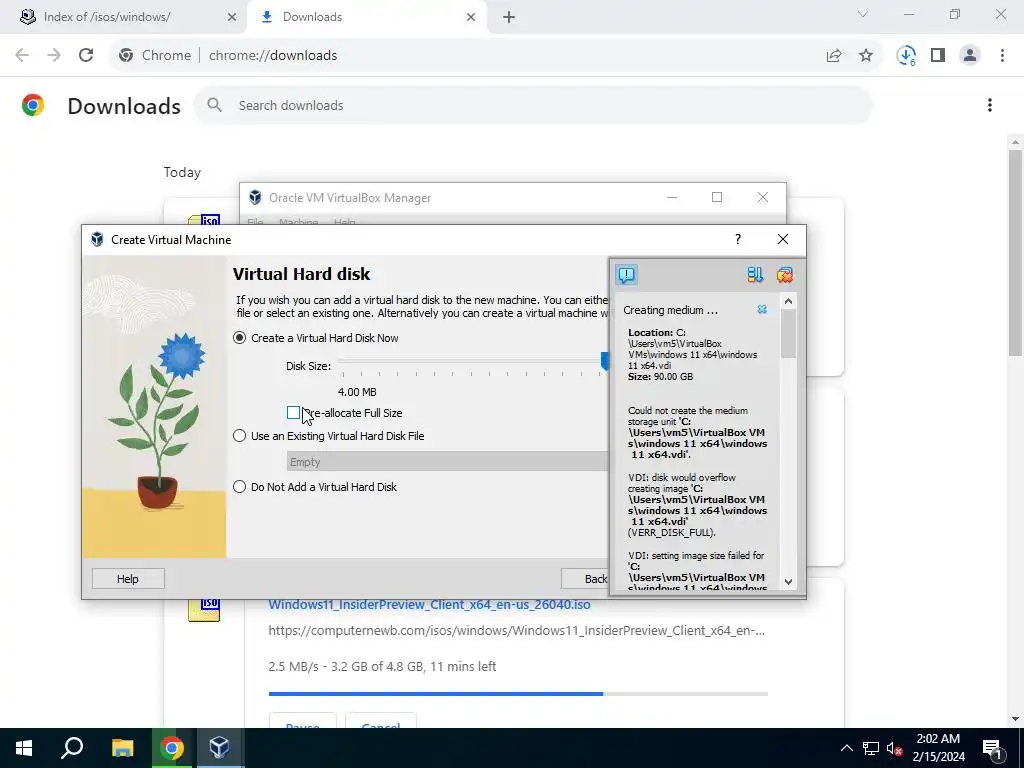Click the share this page icon
The height and width of the screenshot is (768, 1024).
pyautogui.click(x=834, y=56)
